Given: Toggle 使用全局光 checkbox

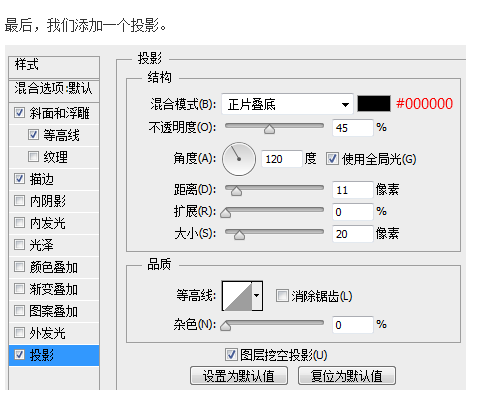Looking at the screenshot, I should (332, 159).
